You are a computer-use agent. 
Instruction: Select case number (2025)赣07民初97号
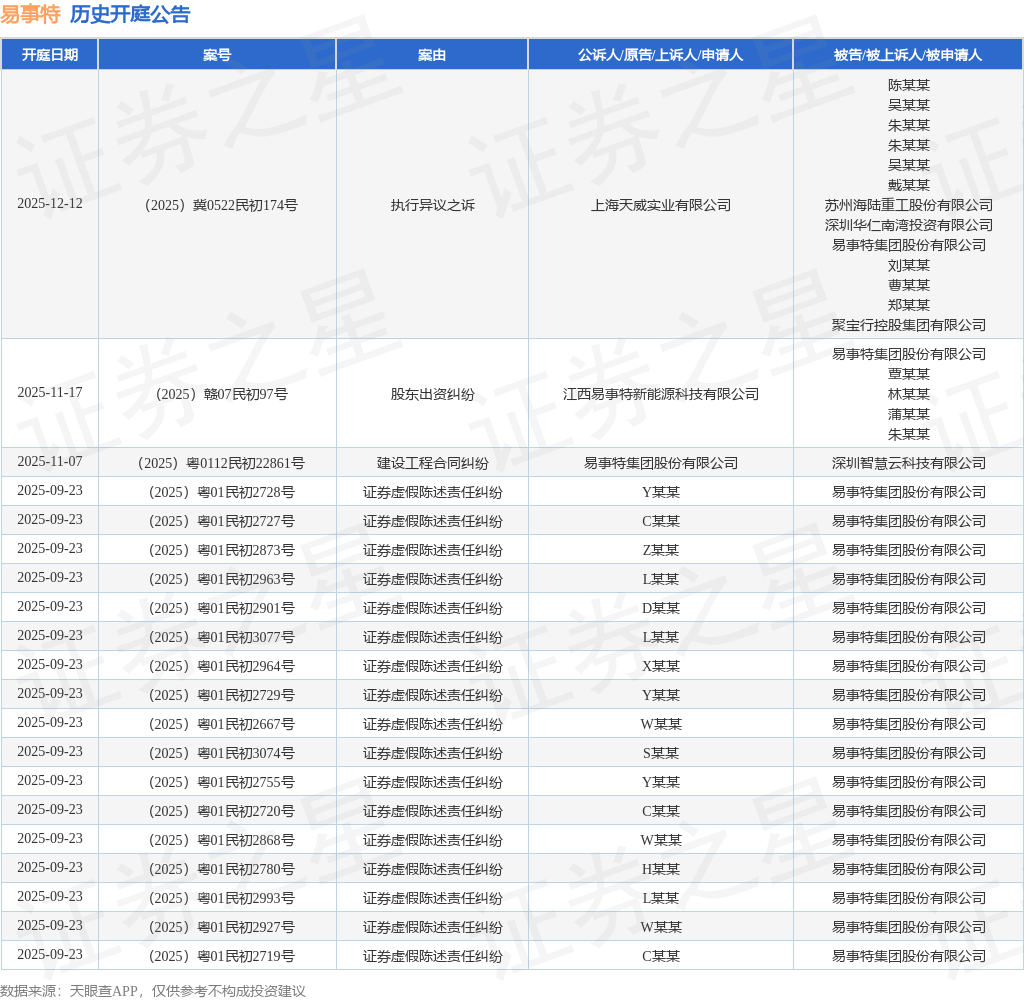point(221,394)
